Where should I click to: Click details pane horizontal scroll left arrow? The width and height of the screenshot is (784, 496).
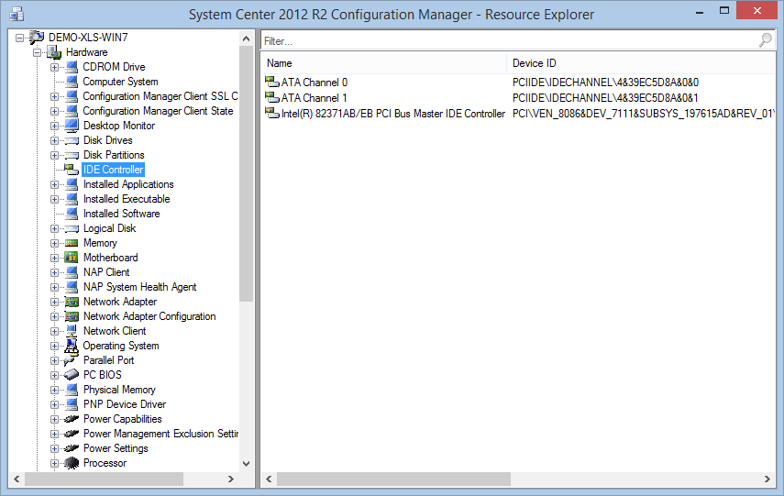pyautogui.click(x=269, y=479)
